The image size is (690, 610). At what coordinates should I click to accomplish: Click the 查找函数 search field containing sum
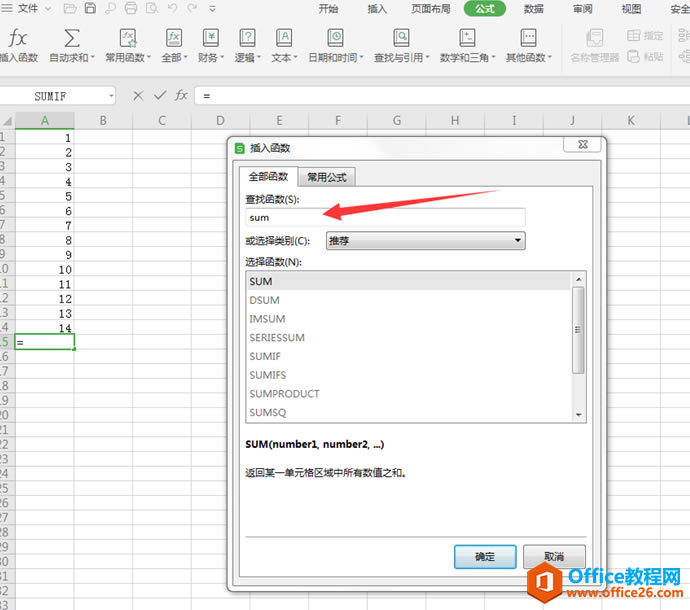385,217
